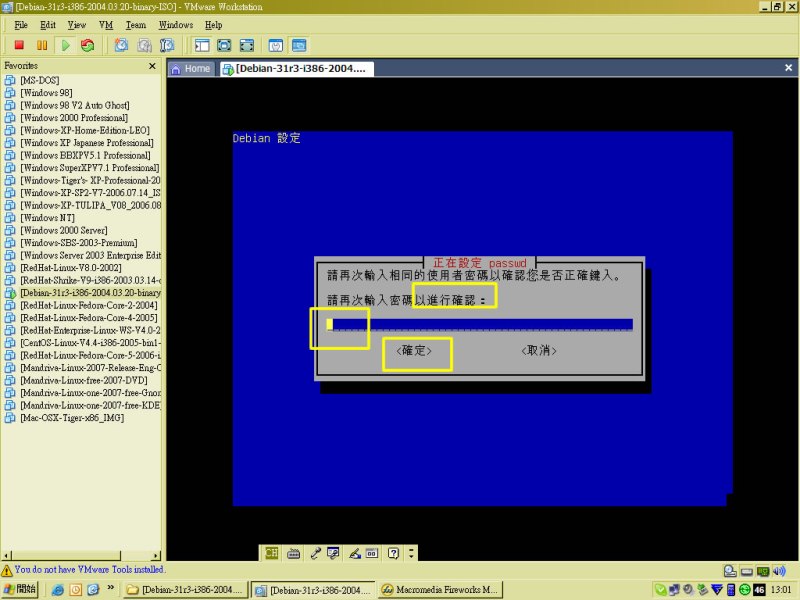Select [Windows 2000 Professional] in Favorites
This screenshot has width=800, height=600.
[73, 117]
